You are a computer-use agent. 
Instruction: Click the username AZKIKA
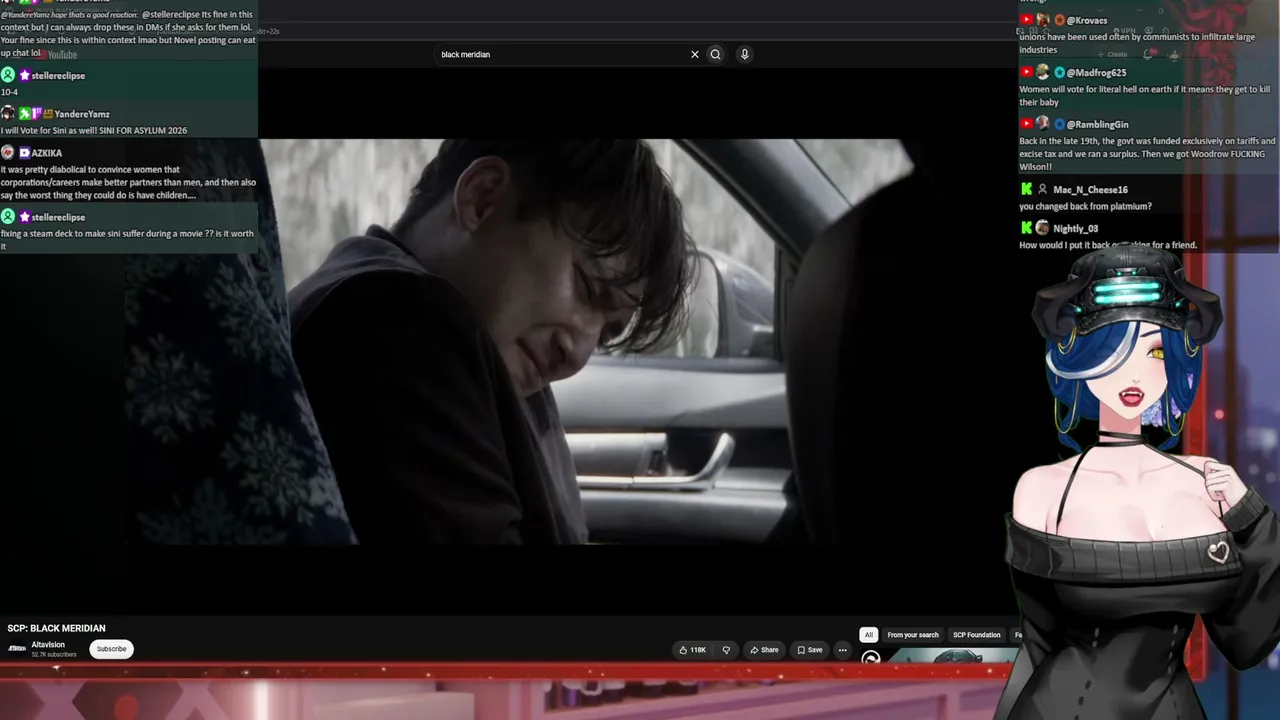click(x=47, y=153)
